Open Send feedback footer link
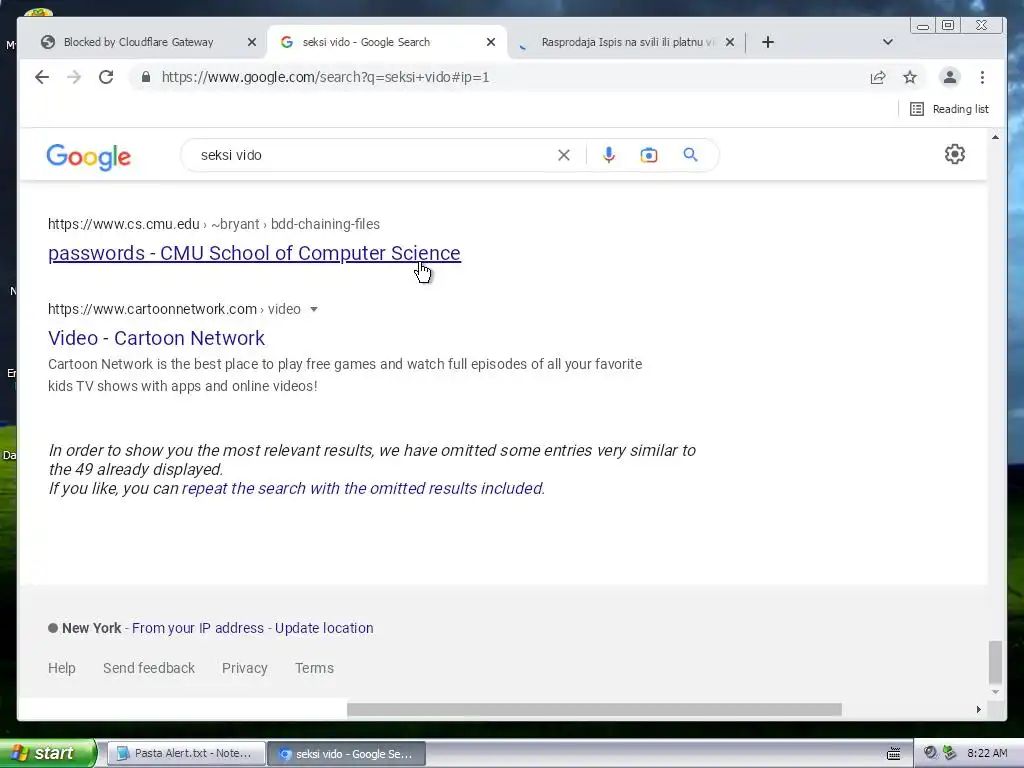The width and height of the screenshot is (1024, 768). coord(149,668)
